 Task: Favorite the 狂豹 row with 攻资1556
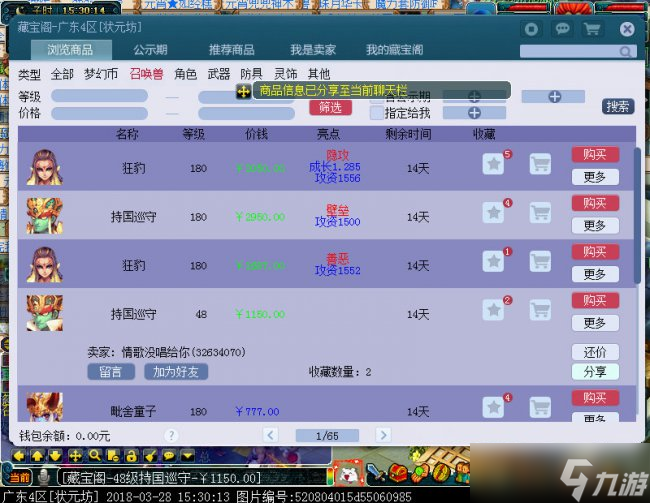pos(493,164)
